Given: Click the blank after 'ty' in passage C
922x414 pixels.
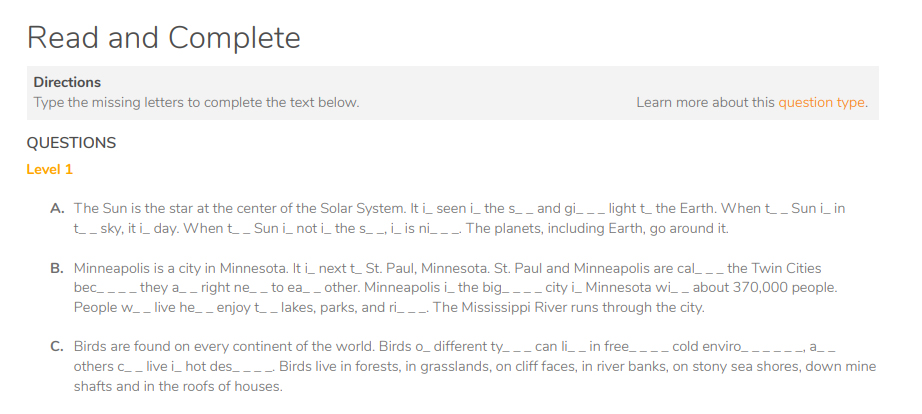Looking at the screenshot, I should [x=517, y=350].
